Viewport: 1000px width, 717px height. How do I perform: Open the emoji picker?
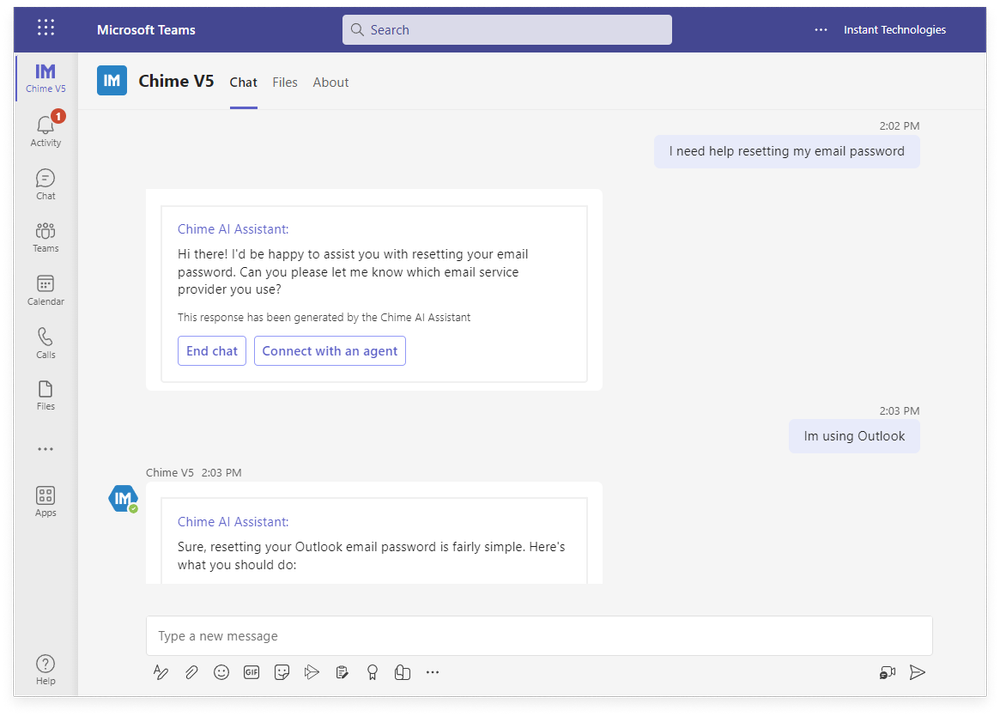point(221,672)
